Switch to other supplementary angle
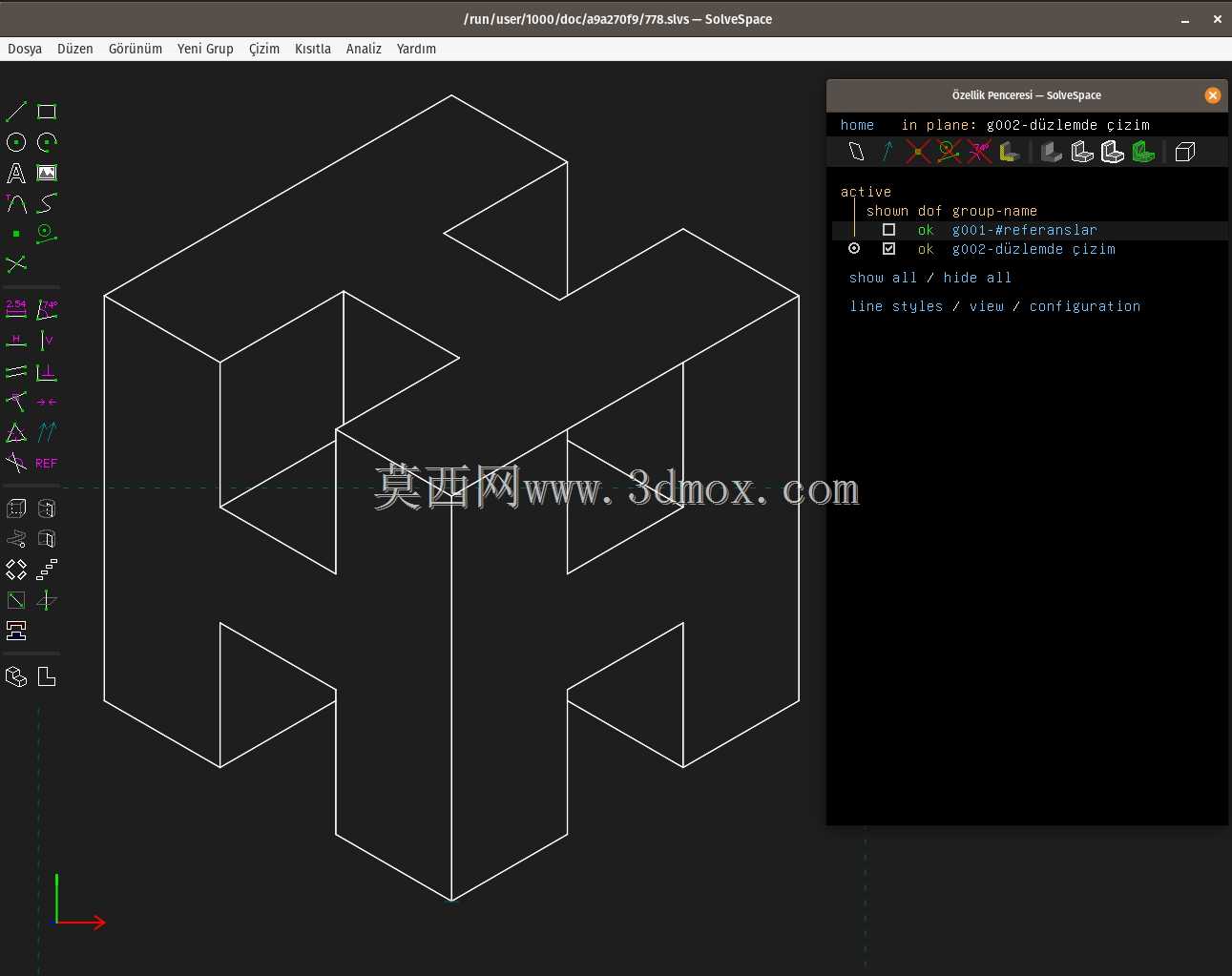This screenshot has width=1232, height=976. tap(16, 463)
